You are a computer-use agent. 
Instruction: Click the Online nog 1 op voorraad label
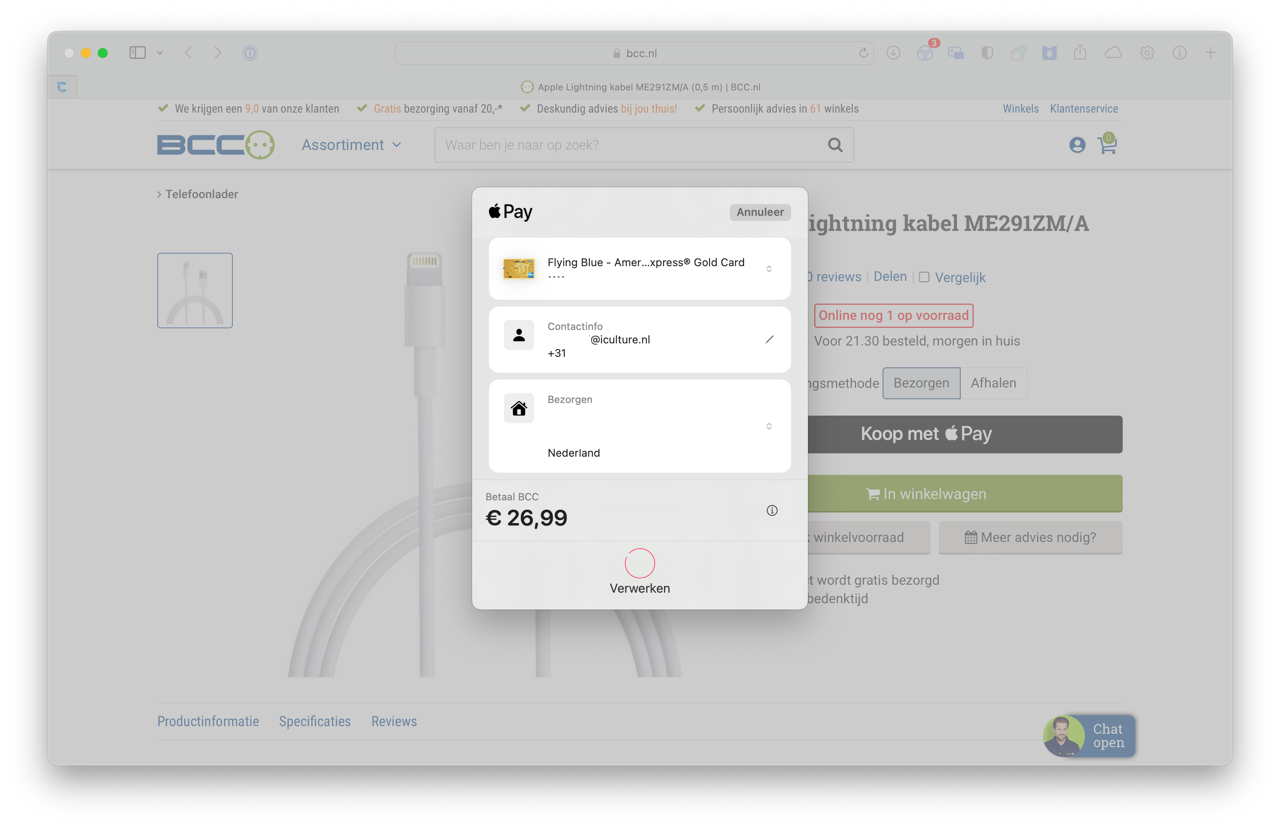click(x=893, y=316)
